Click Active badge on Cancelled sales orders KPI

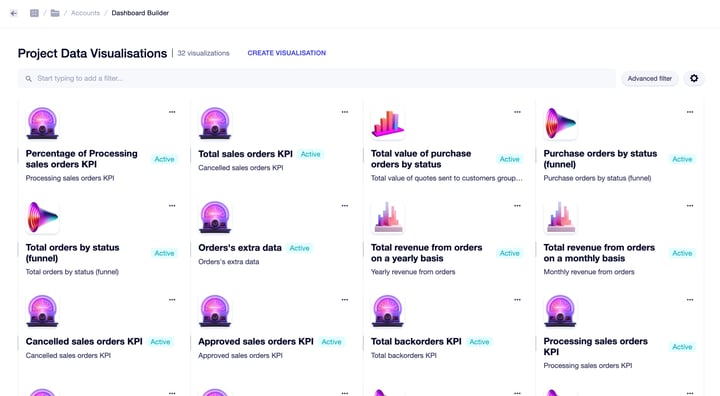pyautogui.click(x=160, y=342)
